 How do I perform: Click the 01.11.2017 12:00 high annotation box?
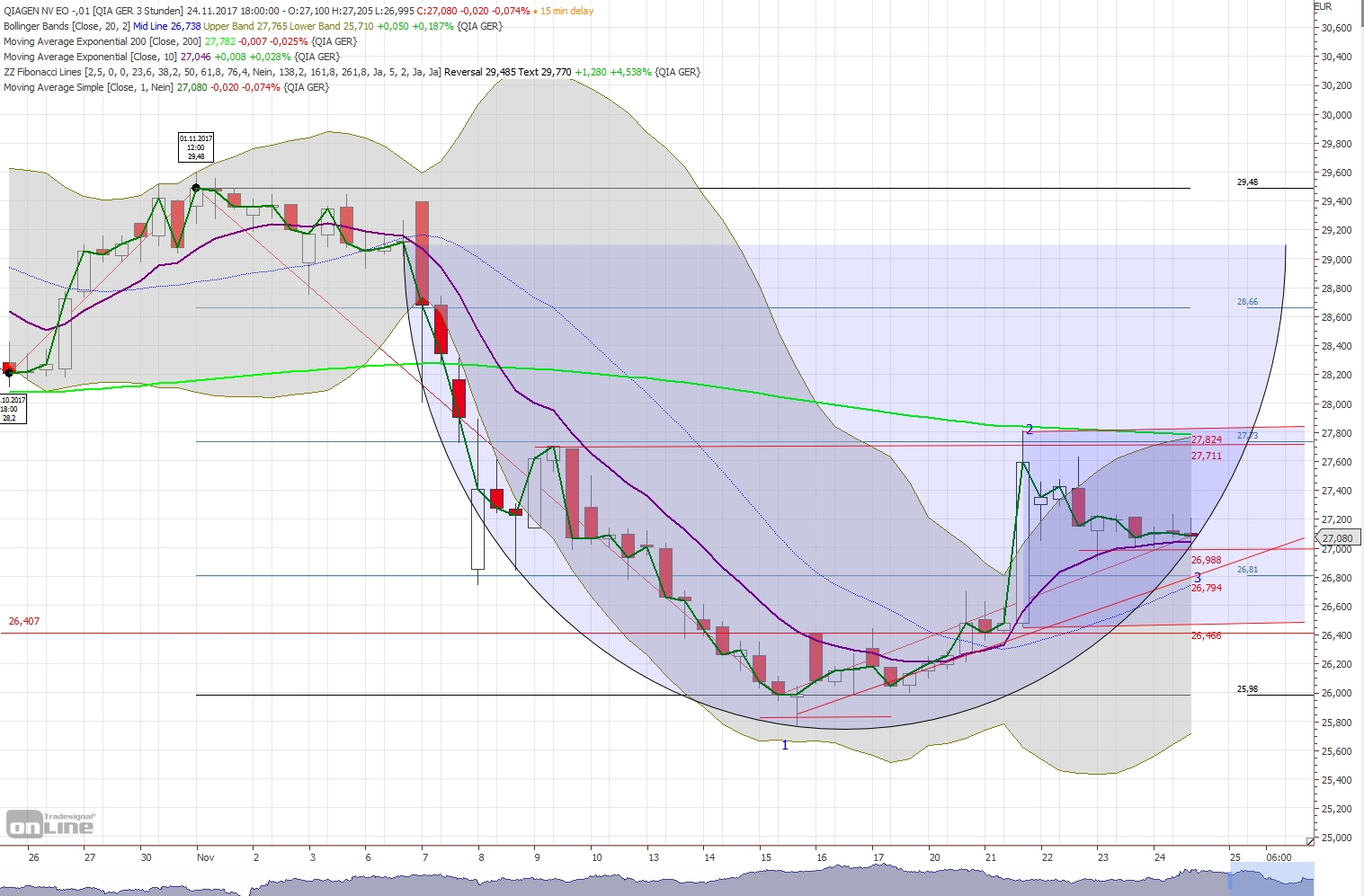point(196,147)
